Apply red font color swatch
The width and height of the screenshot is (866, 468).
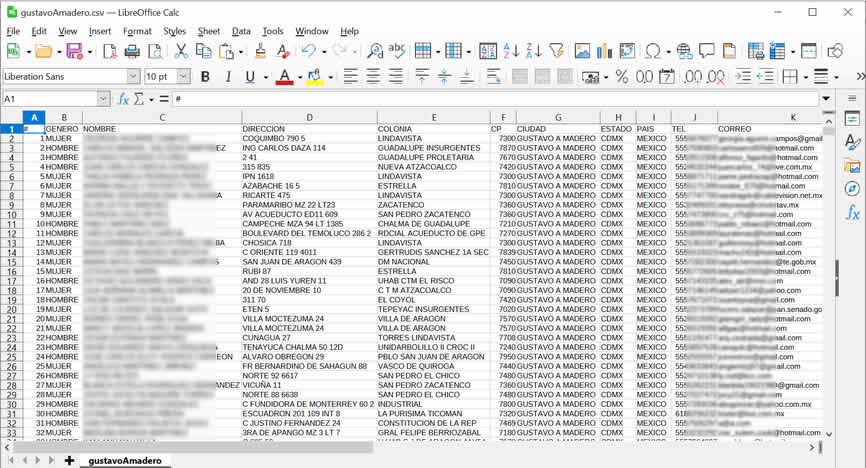[x=284, y=77]
